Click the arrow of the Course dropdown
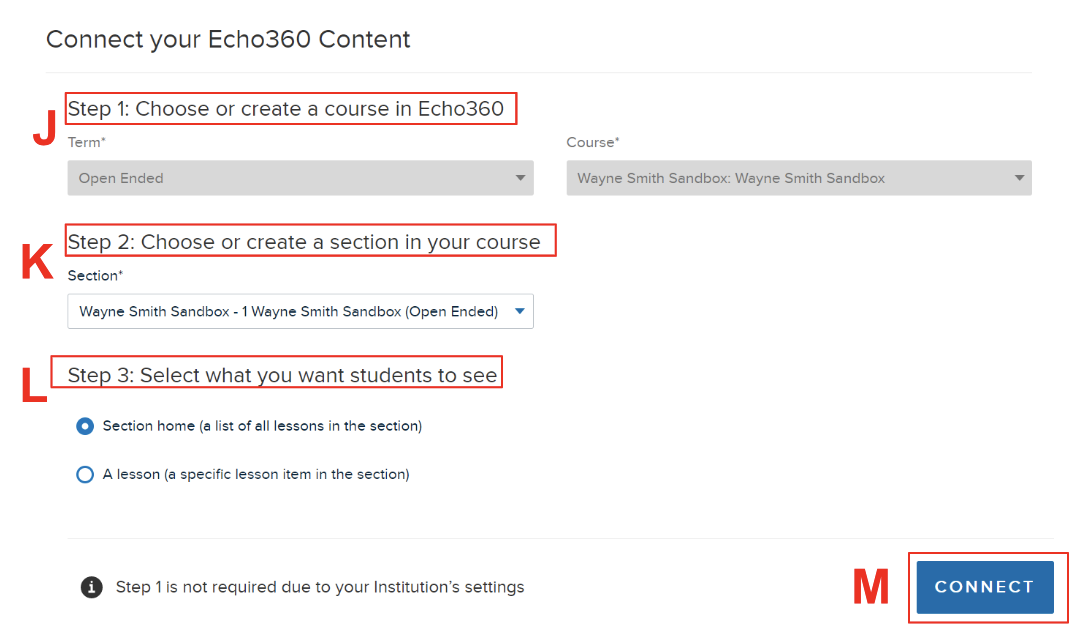This screenshot has width=1080, height=636. (x=1019, y=178)
